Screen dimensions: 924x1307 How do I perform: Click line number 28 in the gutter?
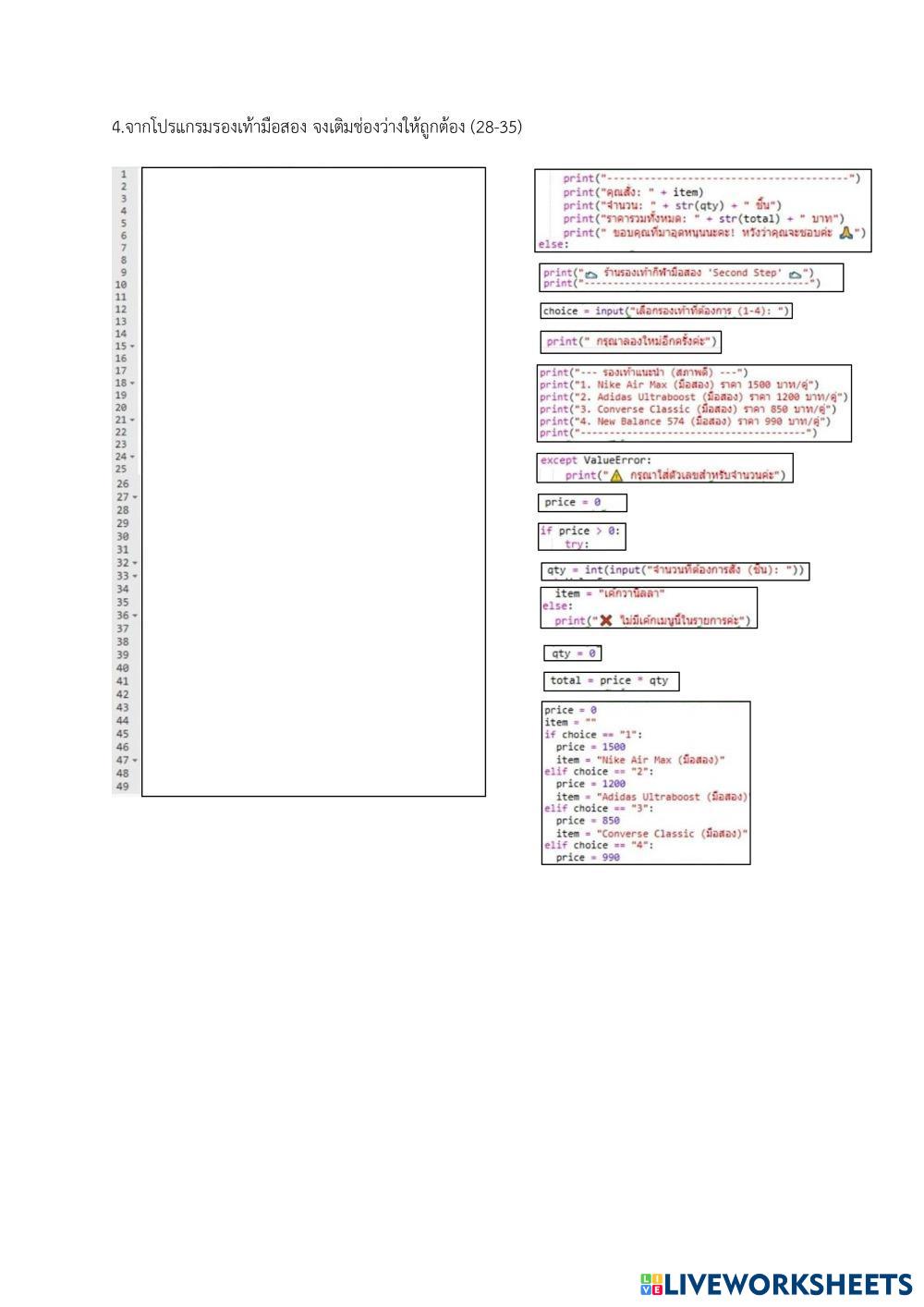pos(123,510)
